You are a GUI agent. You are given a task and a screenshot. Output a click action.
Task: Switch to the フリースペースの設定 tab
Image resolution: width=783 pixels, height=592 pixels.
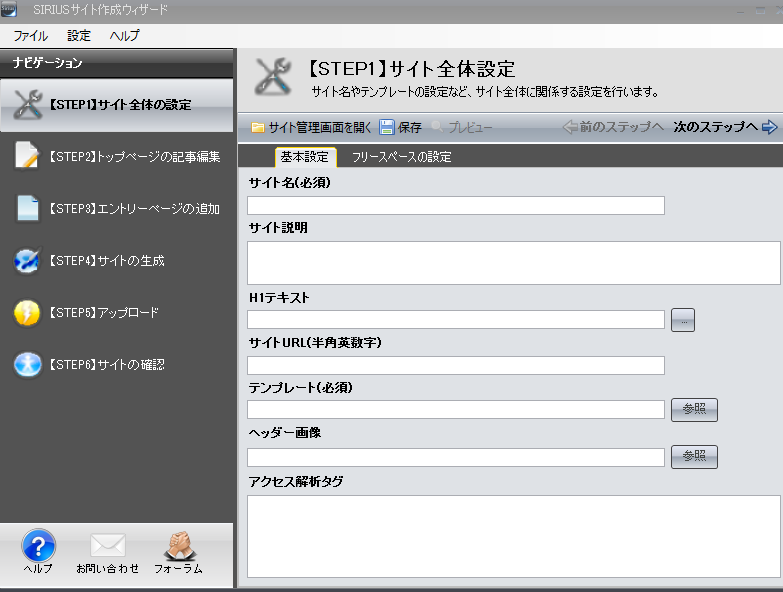(x=401, y=157)
